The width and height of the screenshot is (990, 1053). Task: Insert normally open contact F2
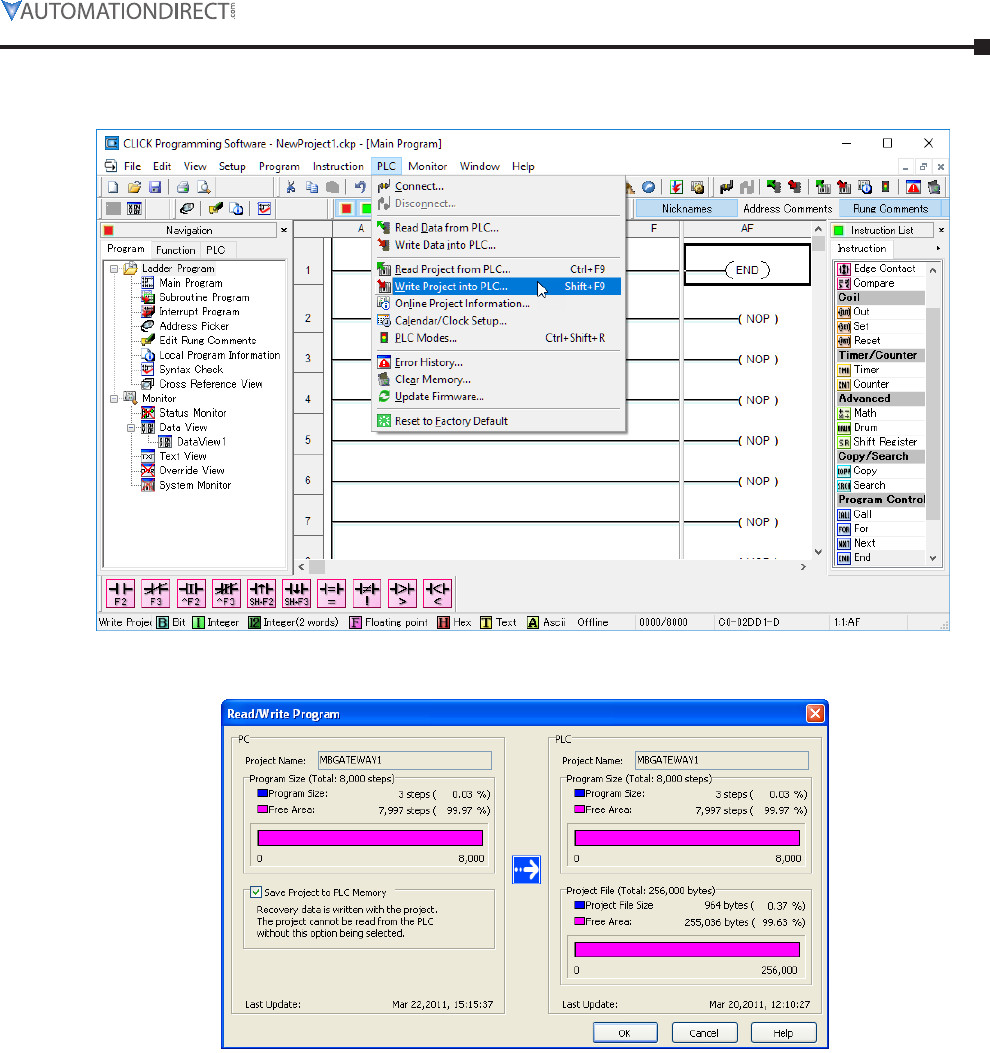120,593
